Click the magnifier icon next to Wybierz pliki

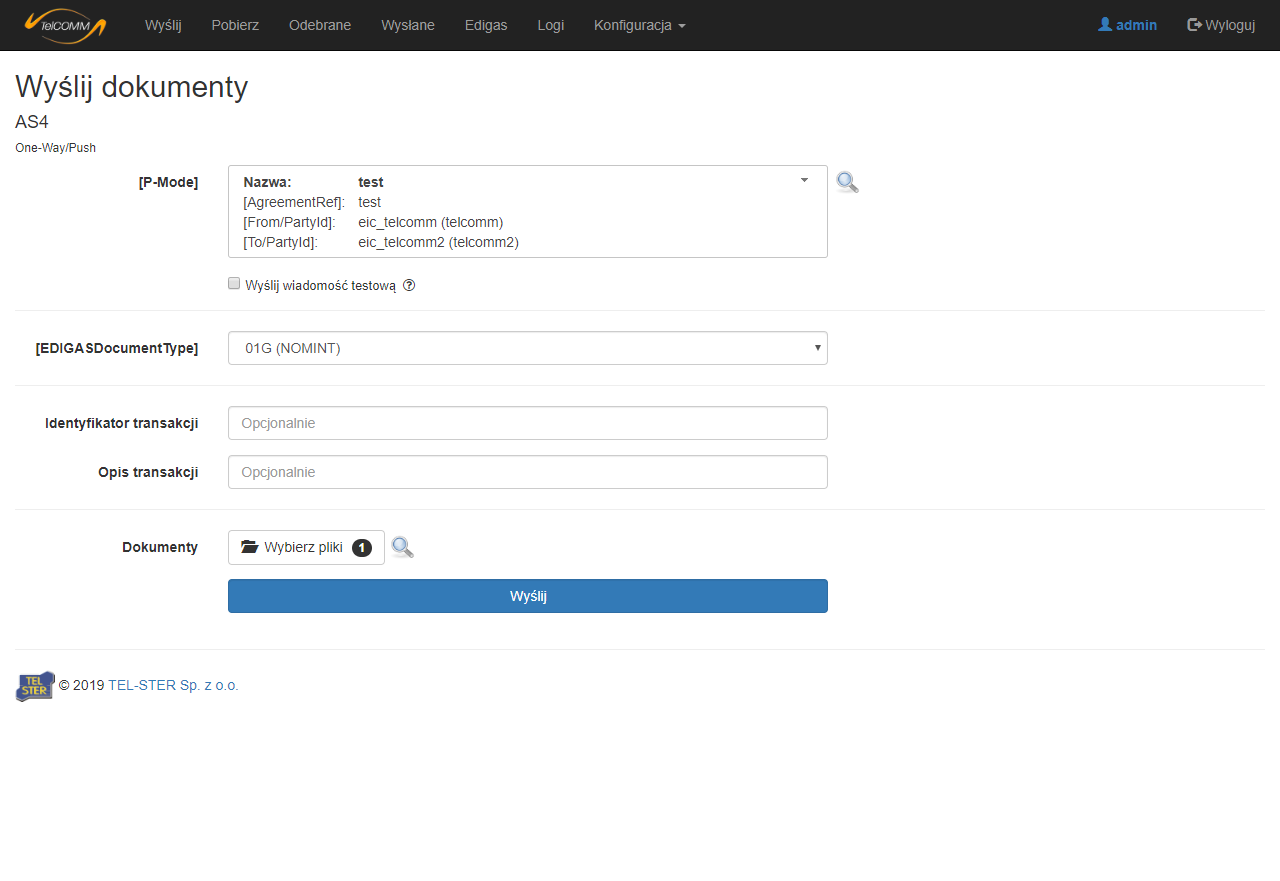pos(402,547)
